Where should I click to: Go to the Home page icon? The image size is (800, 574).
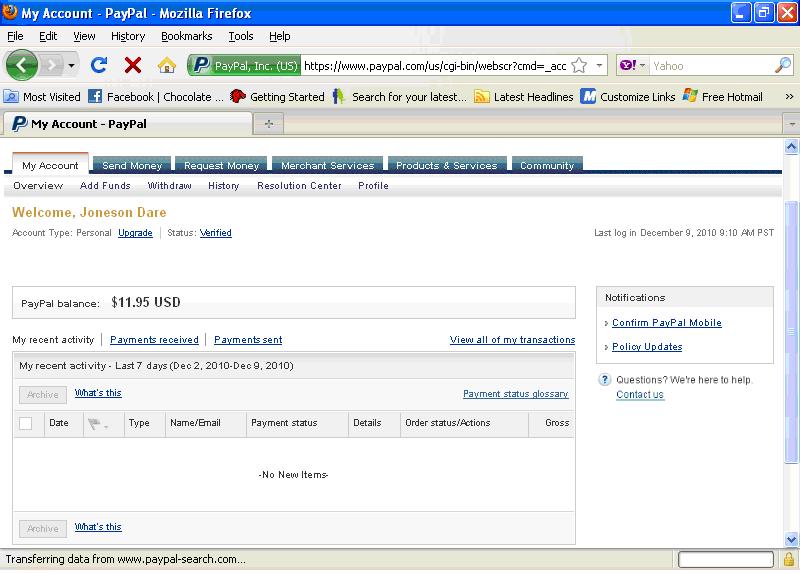pos(166,65)
